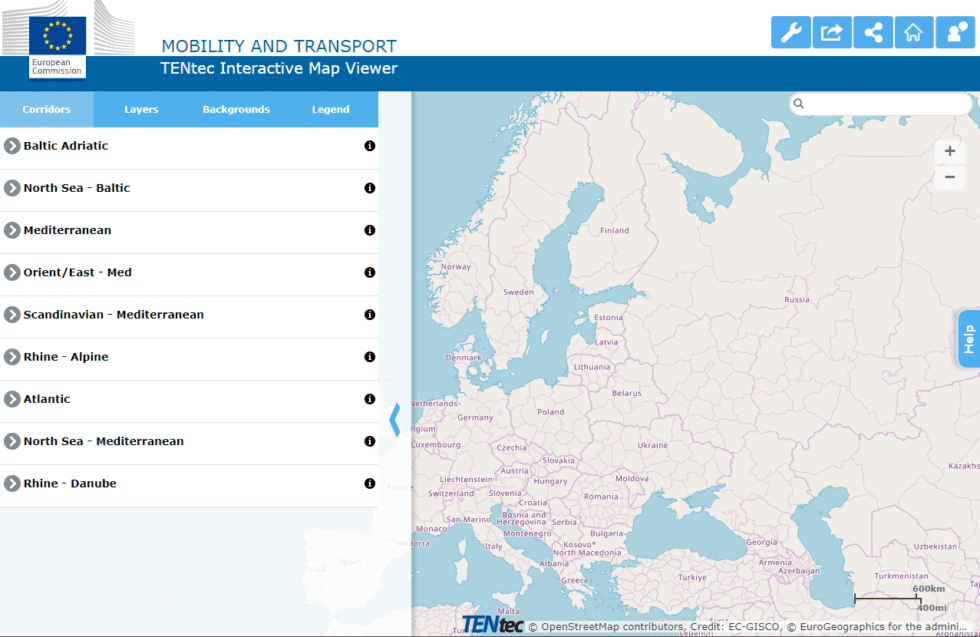This screenshot has height=637, width=980.
Task: Open the Help panel
Action: 967,340
